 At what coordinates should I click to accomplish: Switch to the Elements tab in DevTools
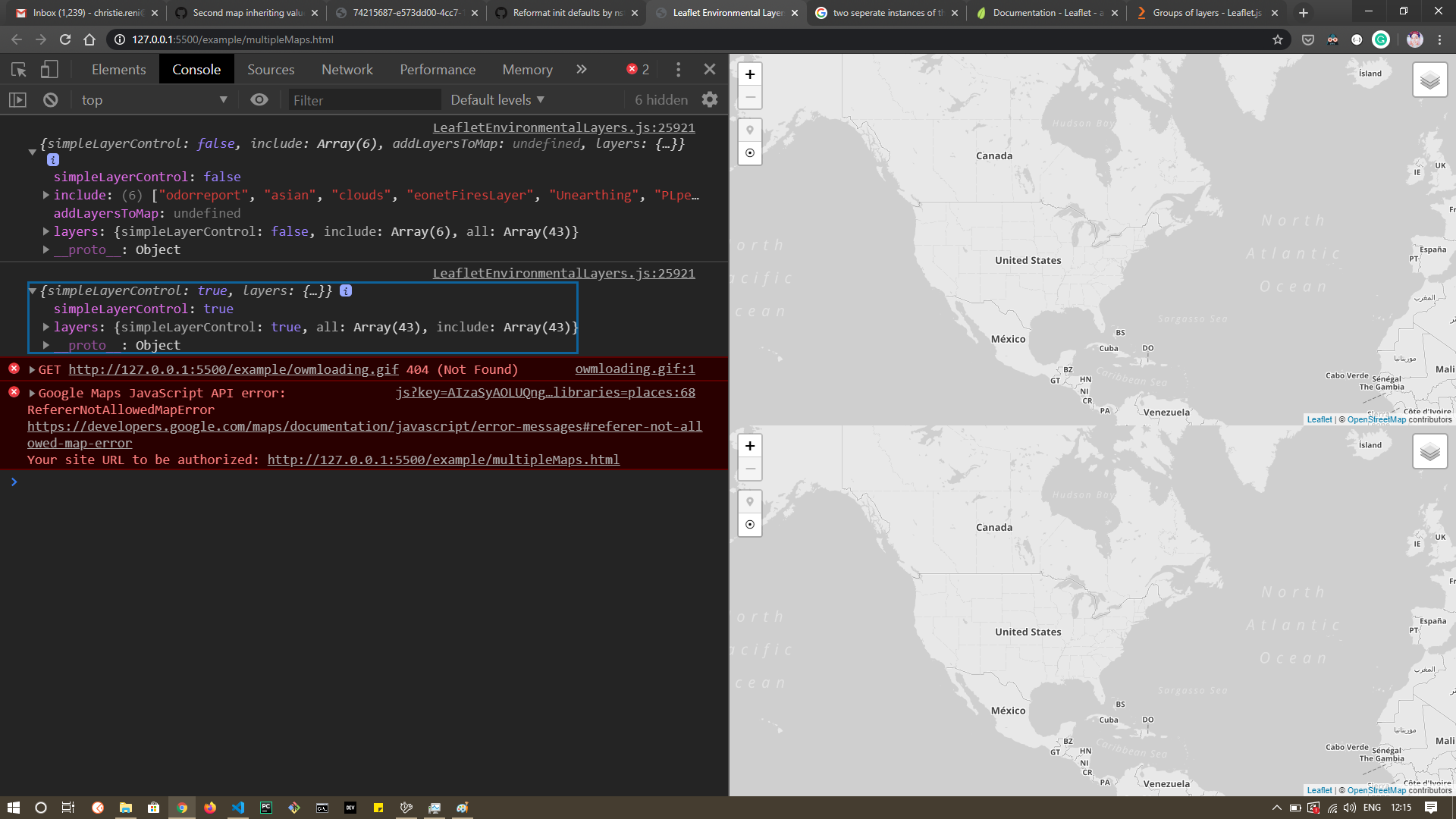point(118,69)
